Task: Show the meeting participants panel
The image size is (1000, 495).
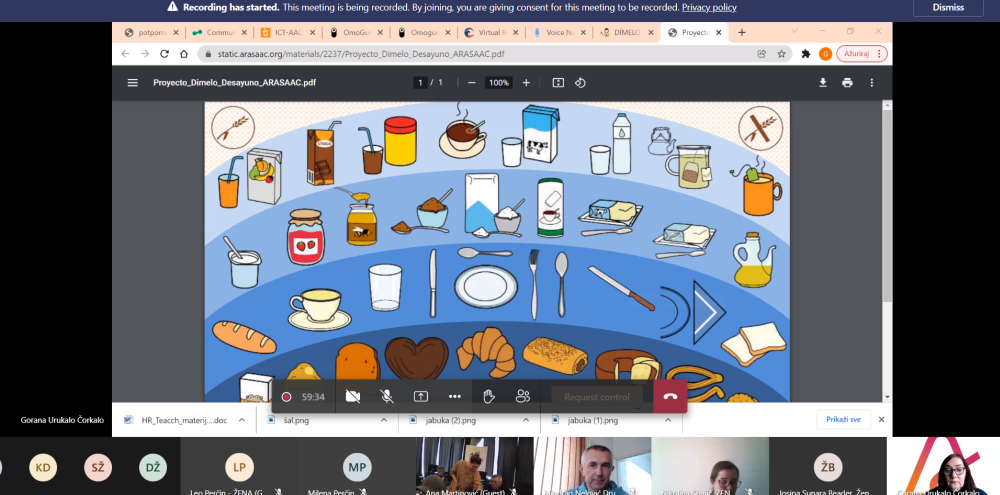Action: pyautogui.click(x=523, y=397)
